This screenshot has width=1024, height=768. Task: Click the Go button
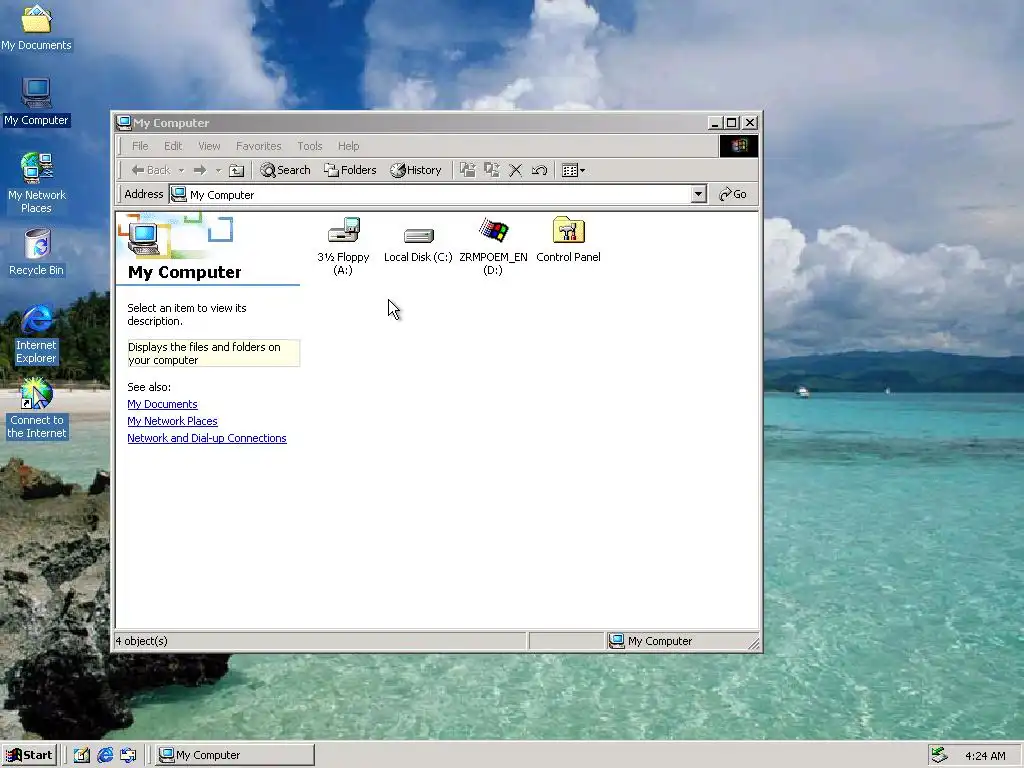click(x=733, y=194)
